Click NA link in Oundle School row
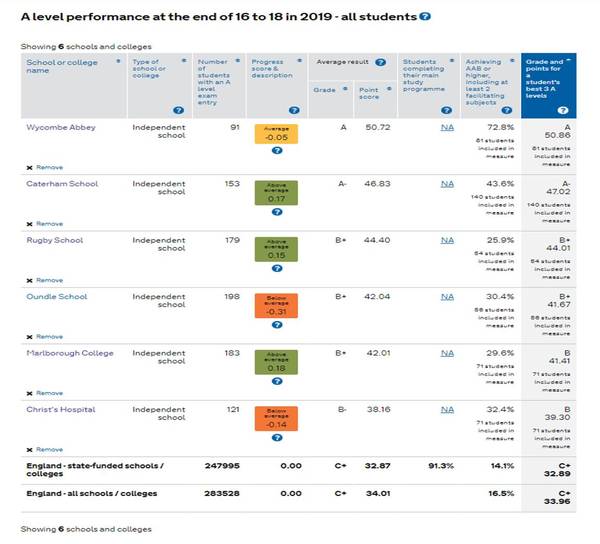 tap(447, 297)
